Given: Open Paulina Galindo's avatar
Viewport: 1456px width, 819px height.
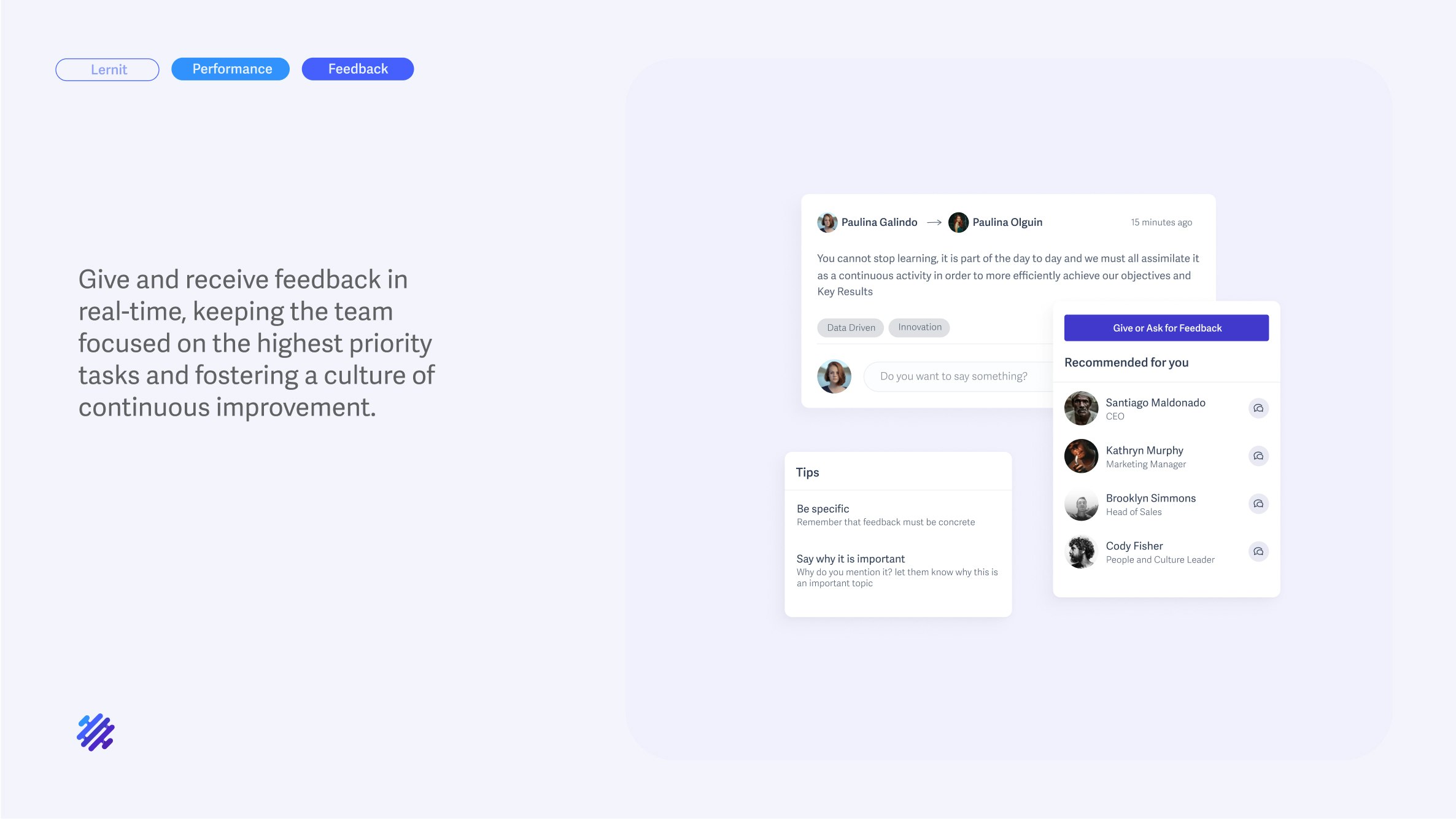Looking at the screenshot, I should pyautogui.click(x=827, y=222).
